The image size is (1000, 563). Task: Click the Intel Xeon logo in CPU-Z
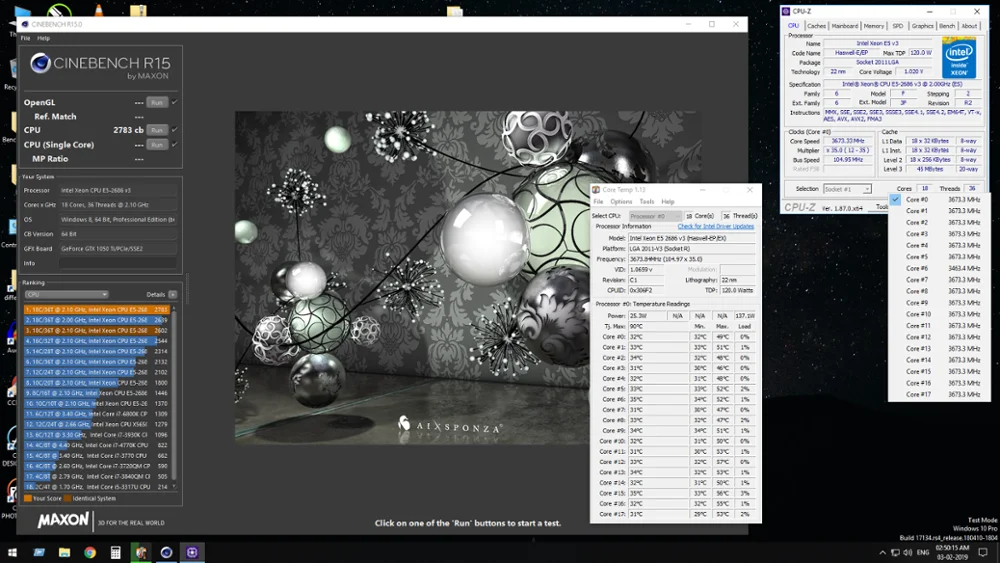959,58
